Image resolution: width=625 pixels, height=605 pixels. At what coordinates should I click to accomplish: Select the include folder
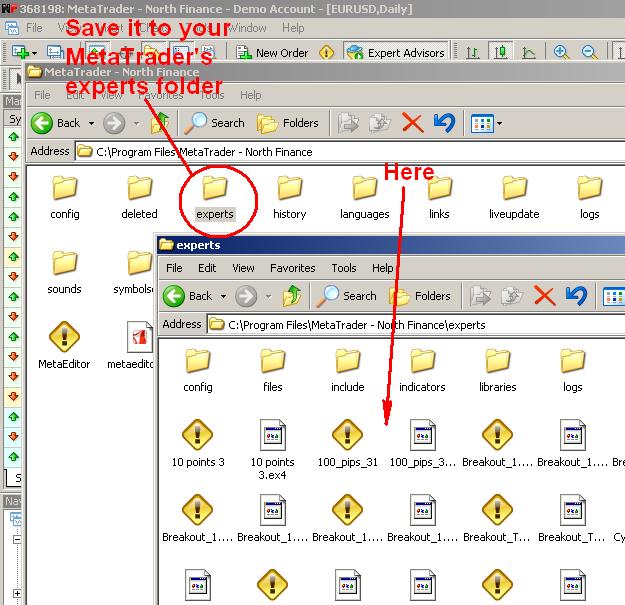point(348,371)
